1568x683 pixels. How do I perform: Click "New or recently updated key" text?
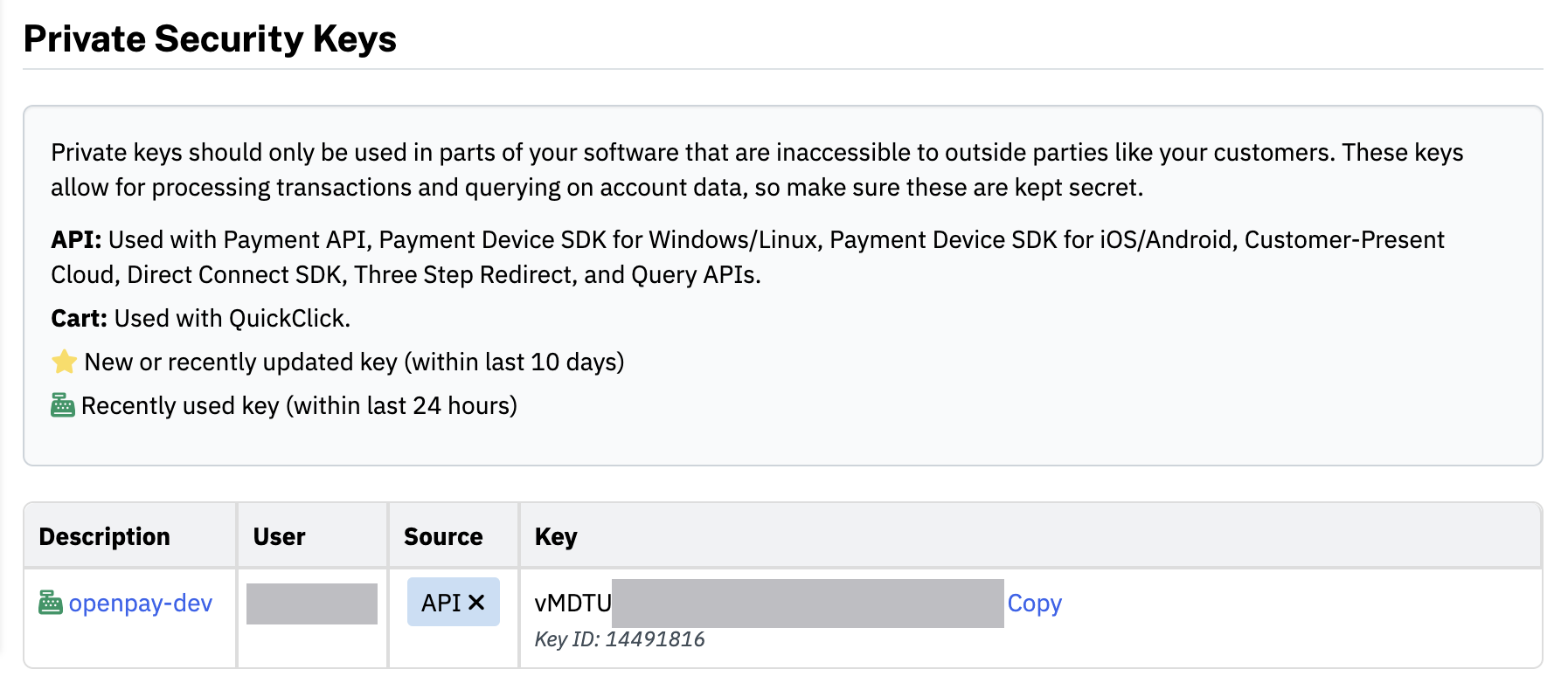pos(240,362)
